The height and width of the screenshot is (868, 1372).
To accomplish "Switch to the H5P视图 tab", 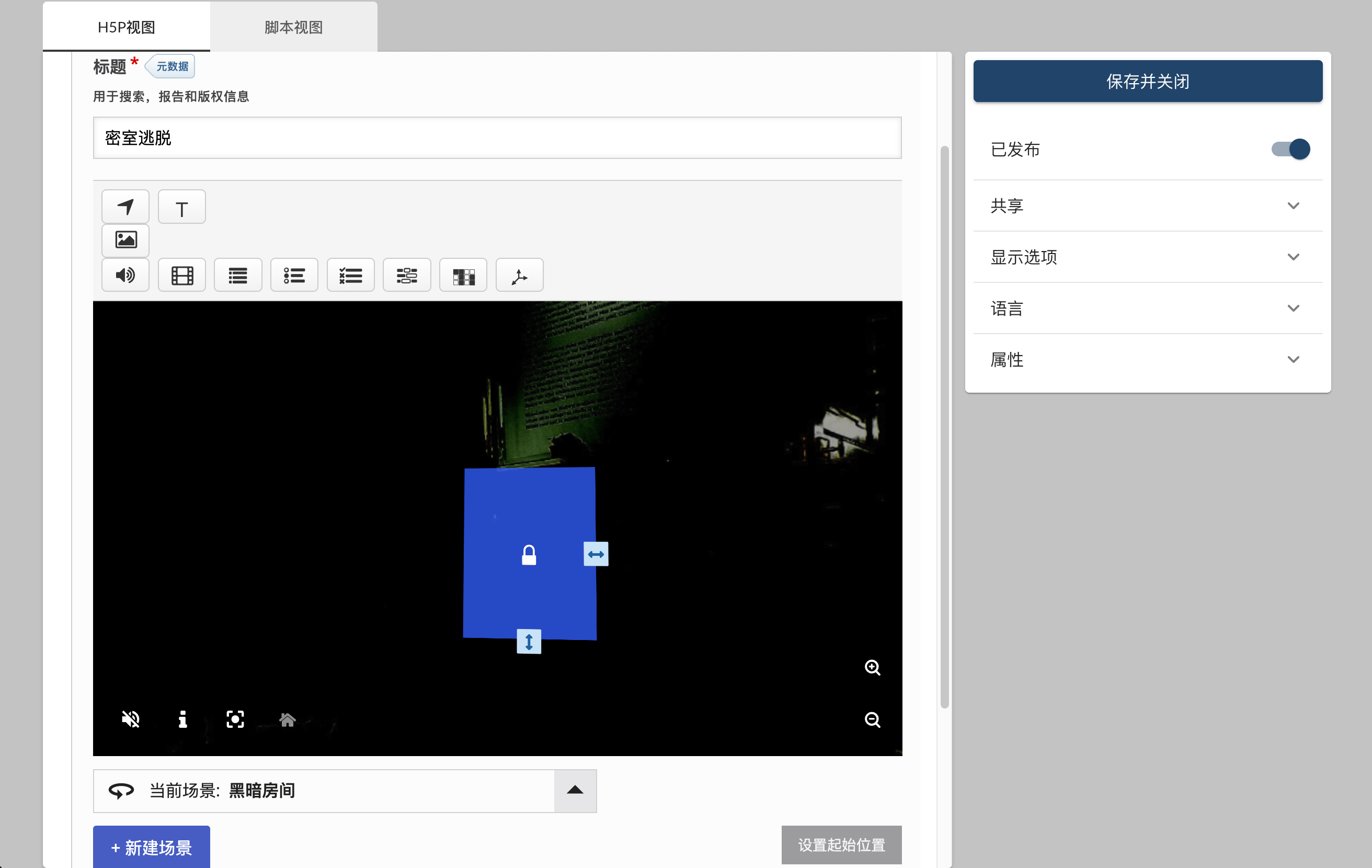I will 126,27.
